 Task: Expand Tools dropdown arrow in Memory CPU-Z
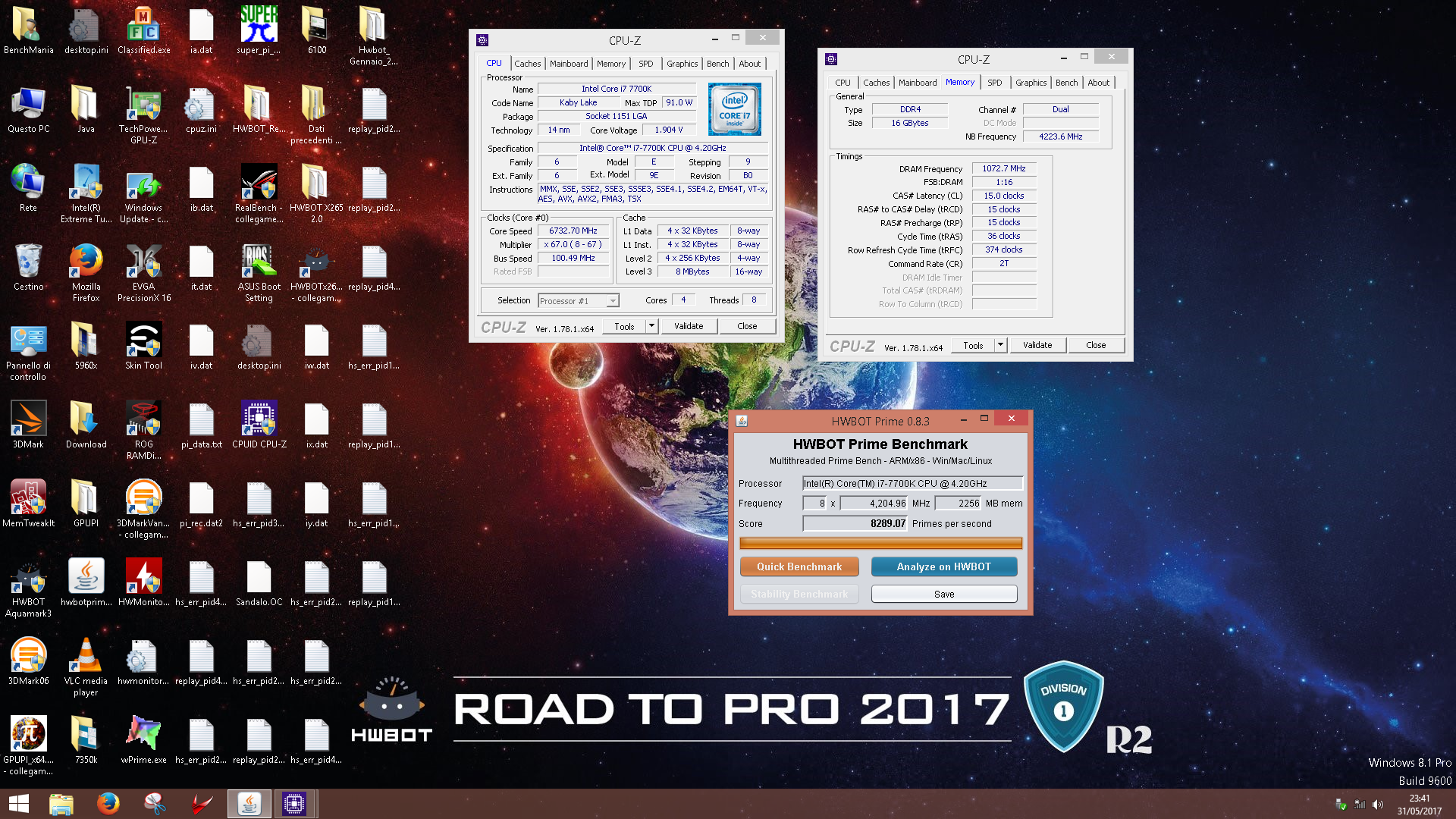coord(1000,345)
